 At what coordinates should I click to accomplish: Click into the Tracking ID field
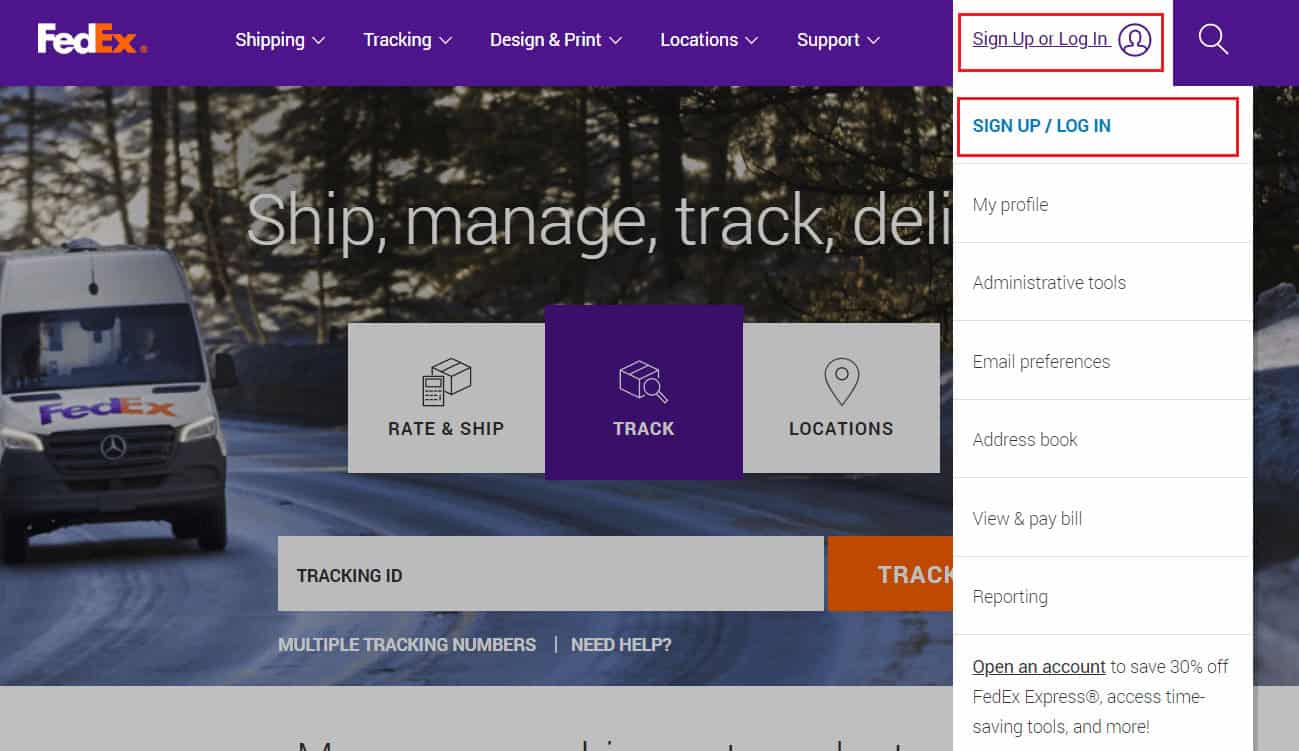click(551, 574)
